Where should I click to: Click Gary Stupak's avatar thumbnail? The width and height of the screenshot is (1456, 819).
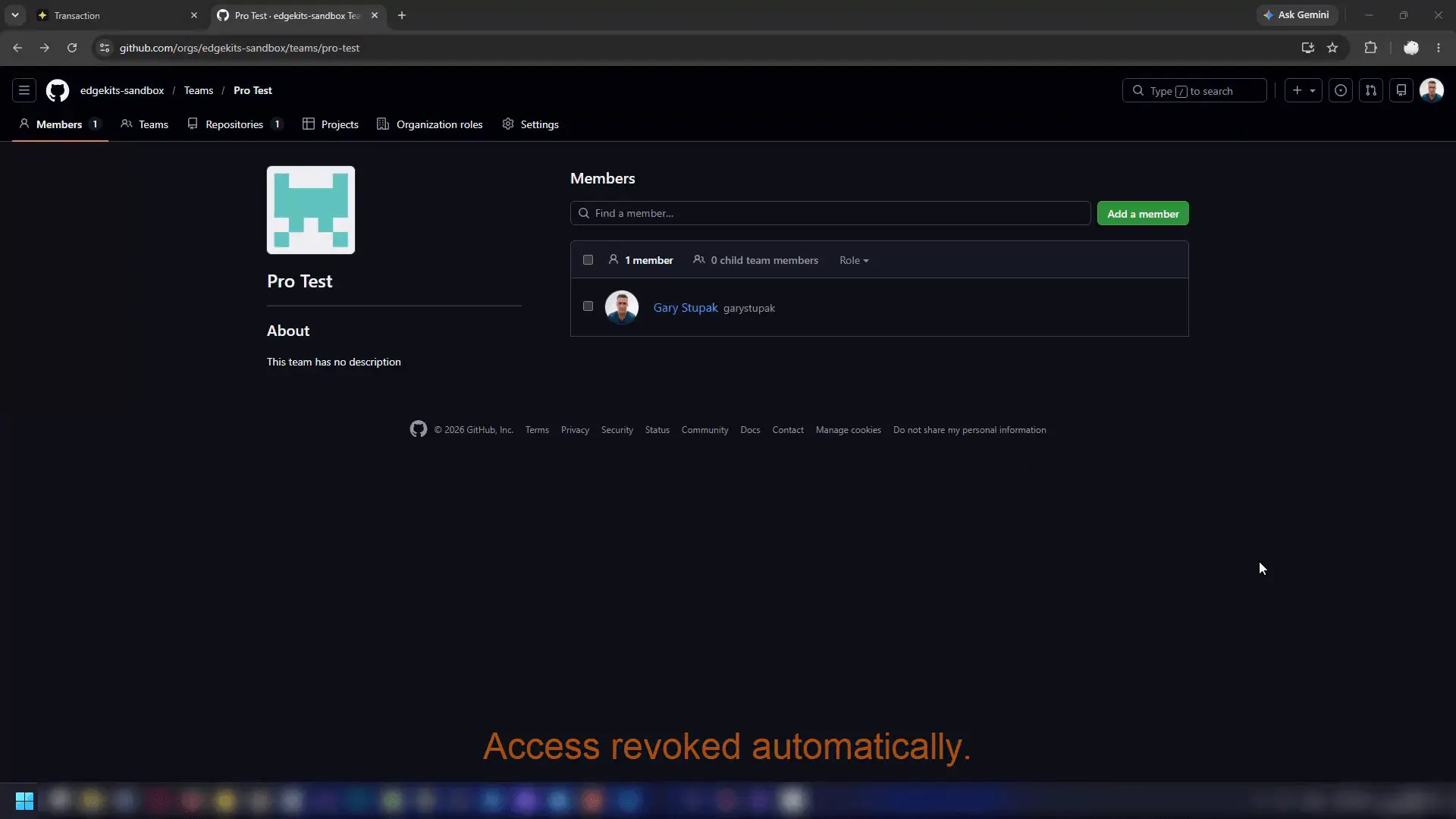[x=622, y=307]
